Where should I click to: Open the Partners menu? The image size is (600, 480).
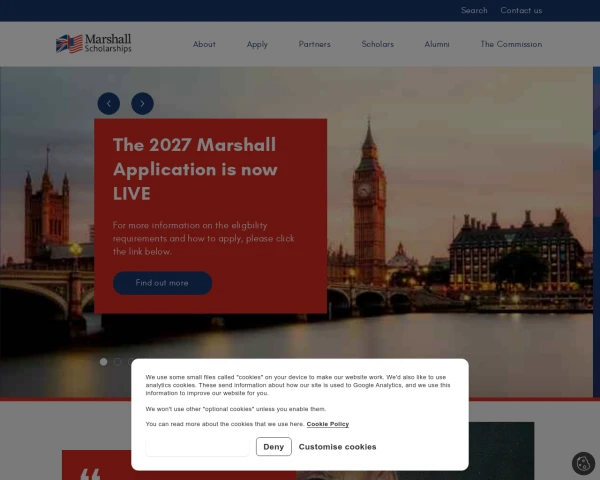(315, 44)
